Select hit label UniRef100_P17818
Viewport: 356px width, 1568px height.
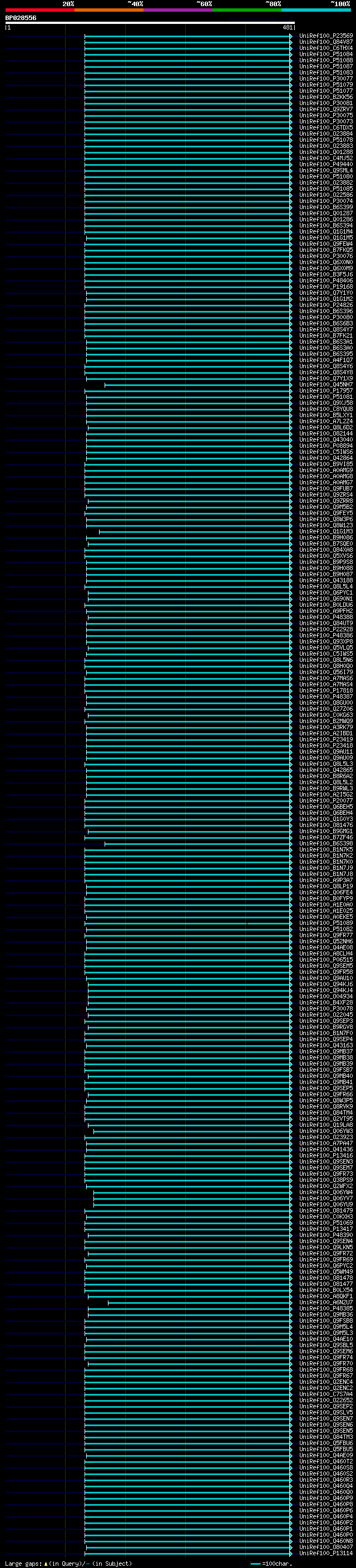[326, 691]
